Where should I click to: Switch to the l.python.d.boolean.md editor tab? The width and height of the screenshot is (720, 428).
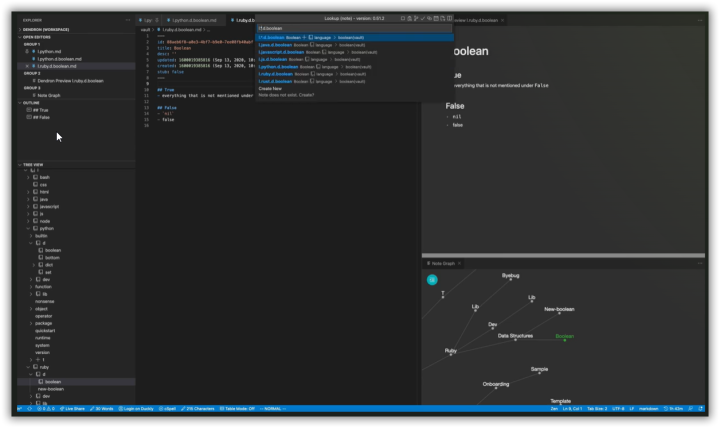tap(194, 20)
